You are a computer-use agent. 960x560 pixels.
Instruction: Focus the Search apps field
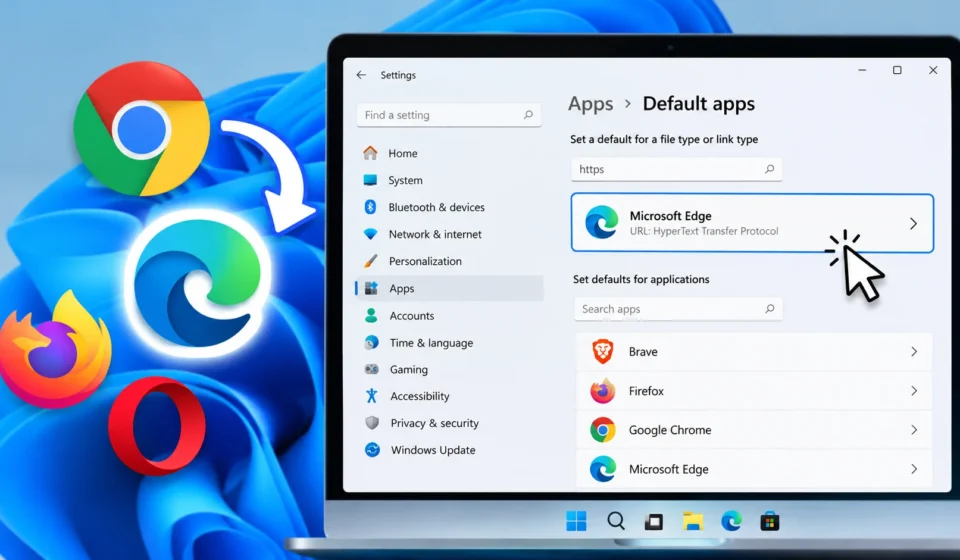(x=678, y=309)
